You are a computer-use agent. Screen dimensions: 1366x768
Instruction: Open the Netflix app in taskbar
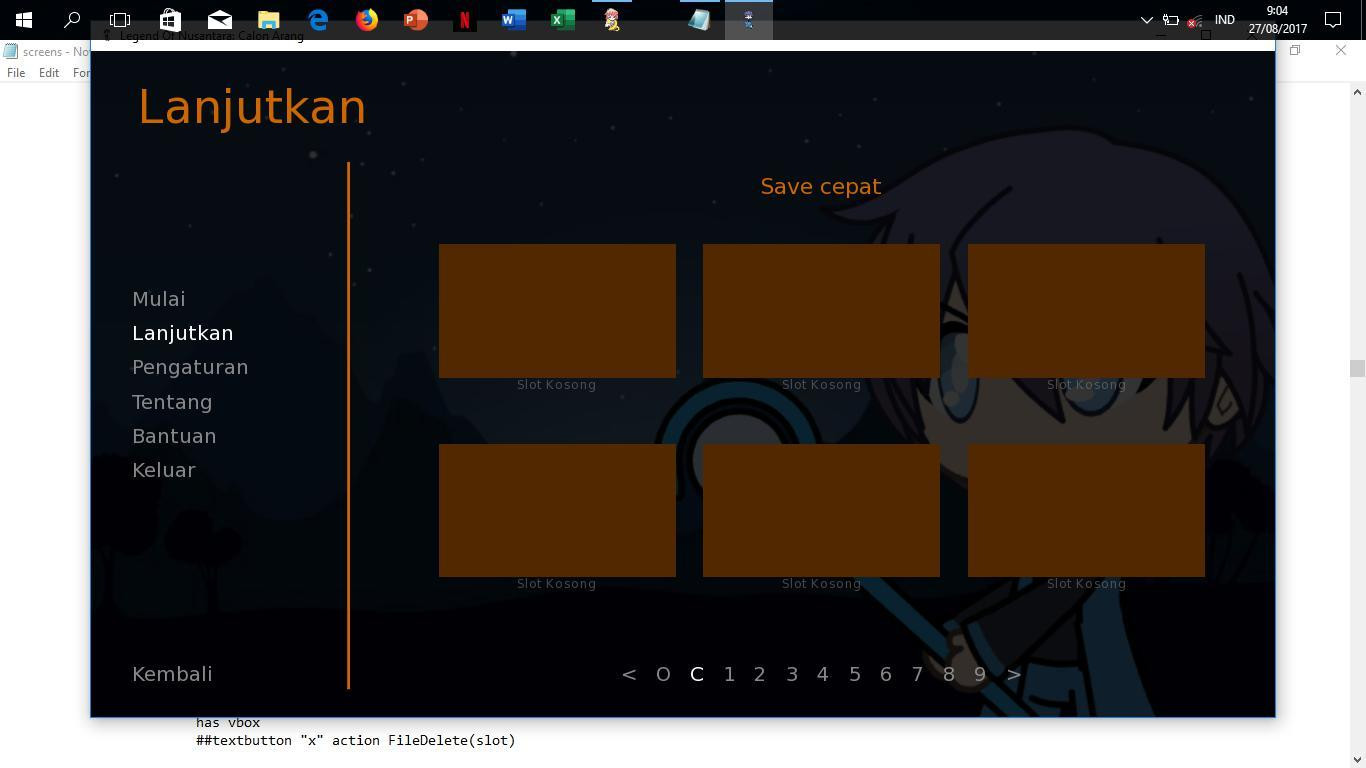tap(465, 19)
